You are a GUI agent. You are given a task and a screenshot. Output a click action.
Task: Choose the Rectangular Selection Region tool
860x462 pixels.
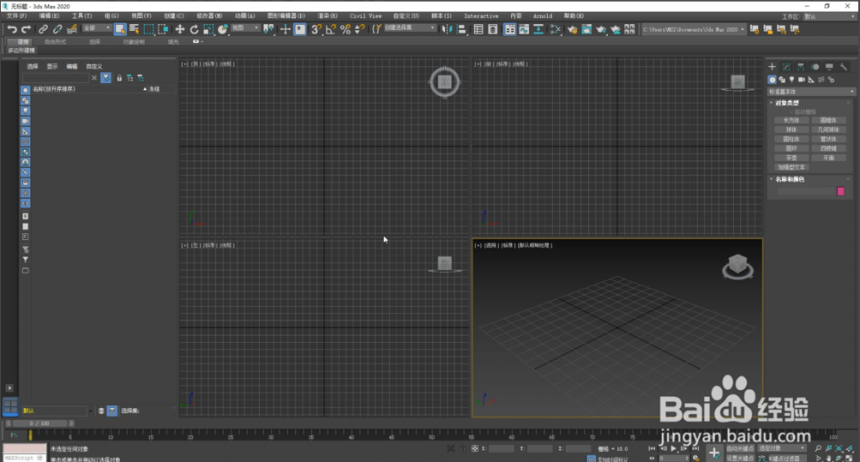149,29
